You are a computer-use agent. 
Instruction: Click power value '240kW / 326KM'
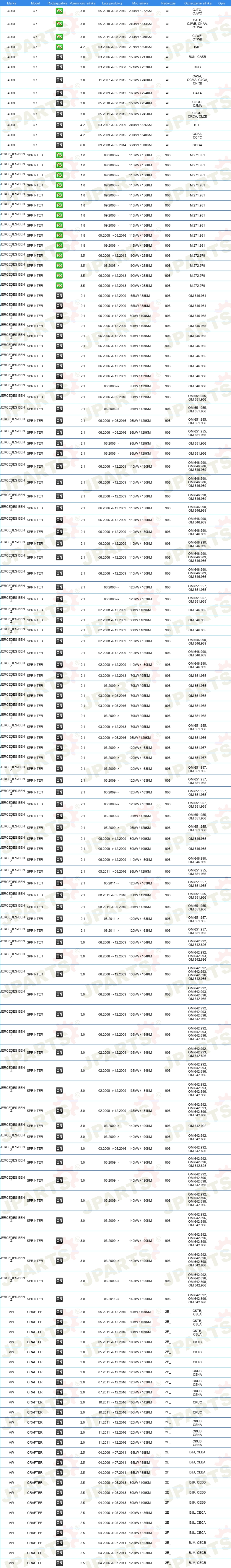tap(140, 125)
